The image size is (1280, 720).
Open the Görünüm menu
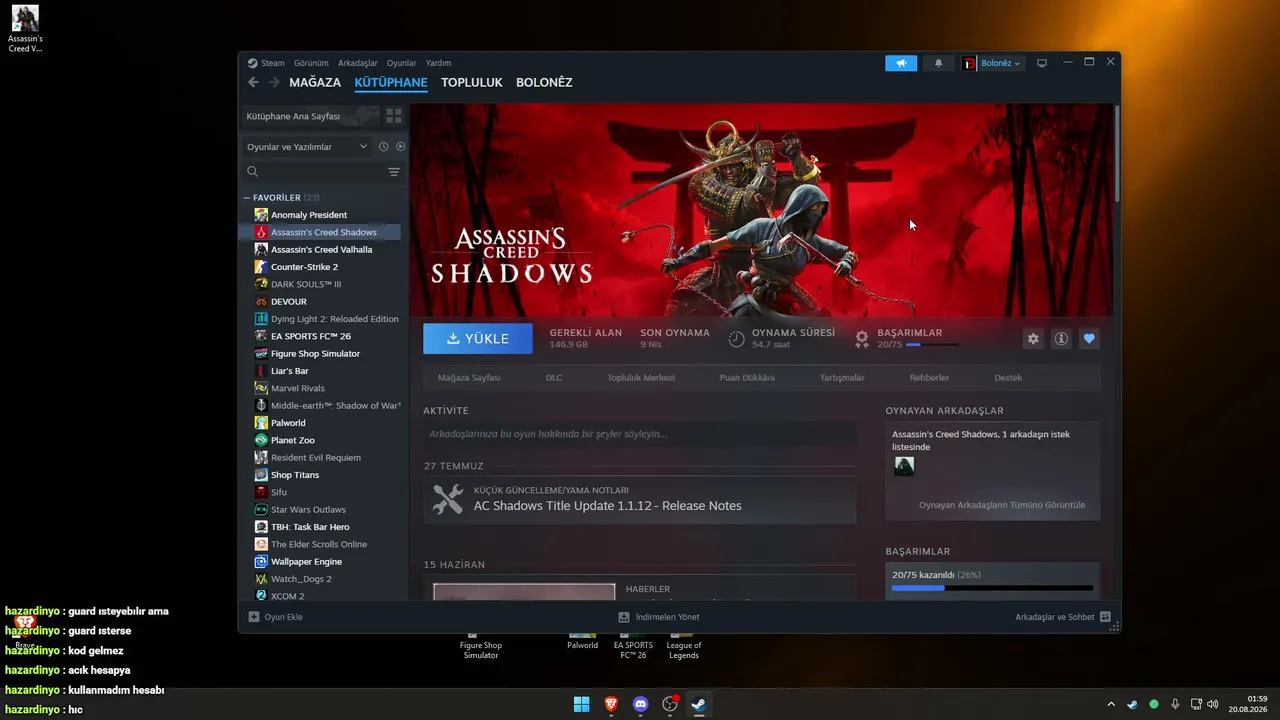311,63
